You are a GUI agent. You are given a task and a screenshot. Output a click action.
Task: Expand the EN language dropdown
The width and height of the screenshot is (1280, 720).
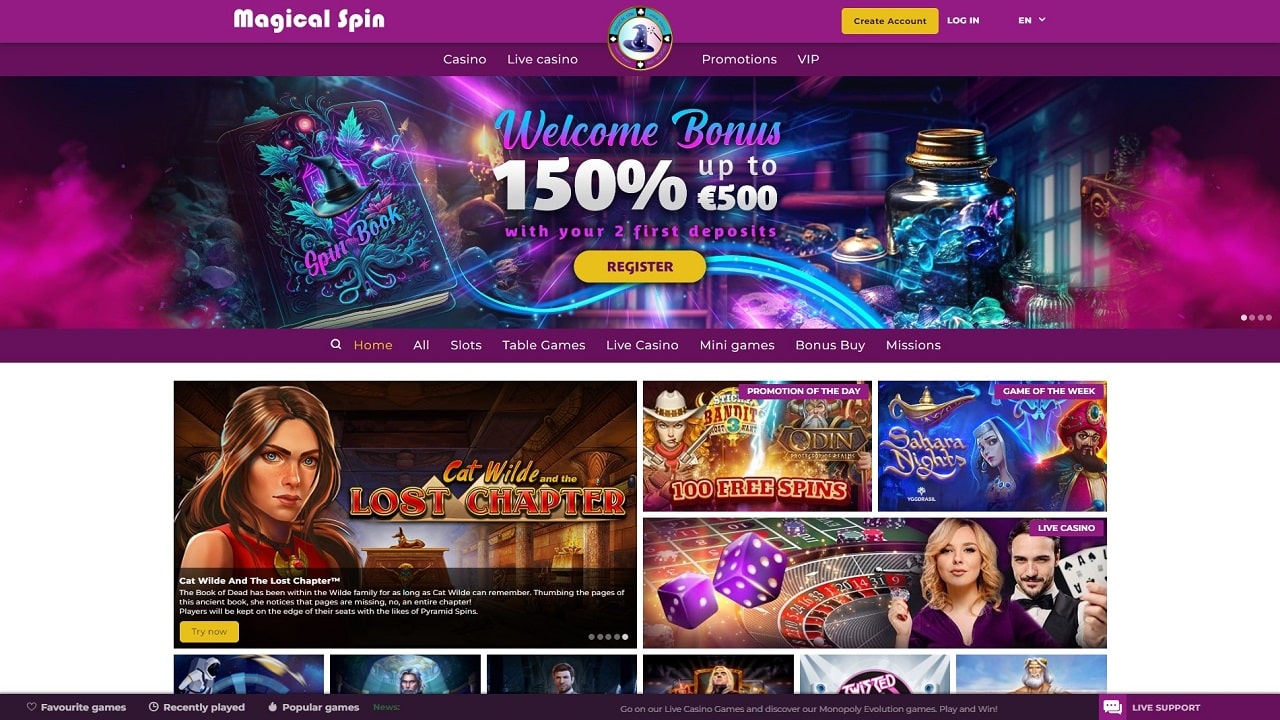[x=1032, y=20]
